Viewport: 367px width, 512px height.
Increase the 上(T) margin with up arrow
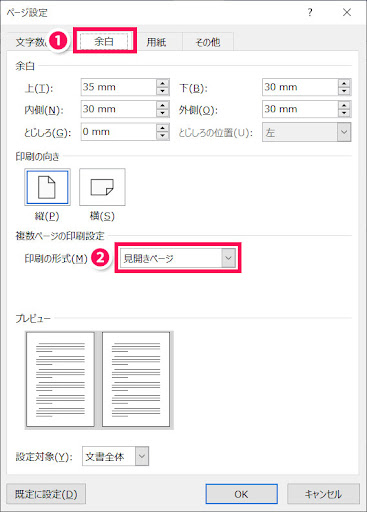point(162,83)
